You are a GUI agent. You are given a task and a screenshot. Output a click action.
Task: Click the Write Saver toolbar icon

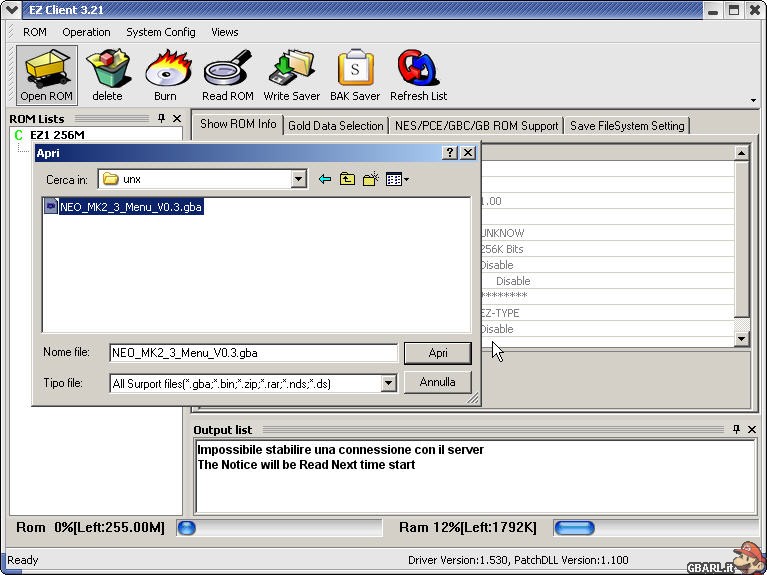pyautogui.click(x=292, y=75)
